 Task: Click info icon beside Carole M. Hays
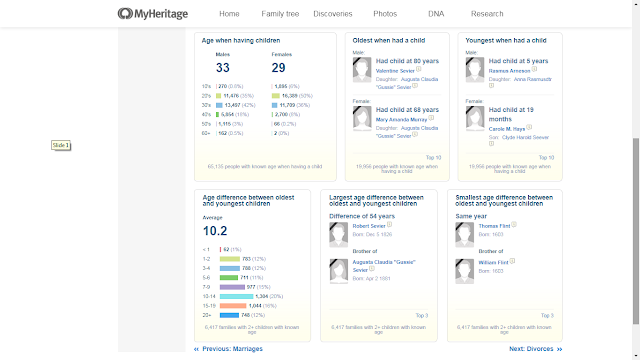529,128
